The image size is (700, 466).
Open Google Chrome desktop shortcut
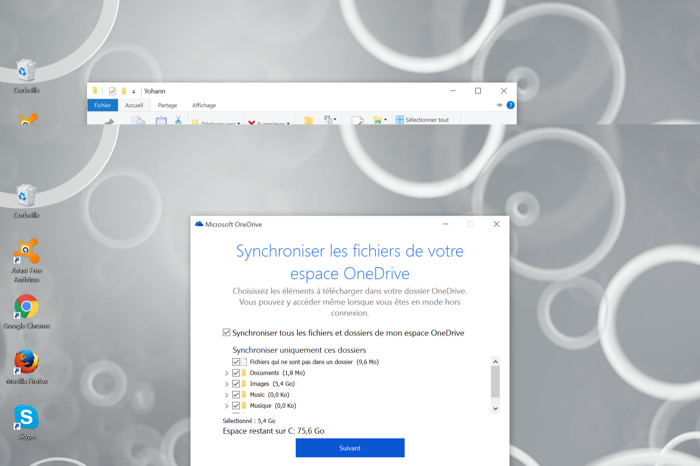coord(26,307)
